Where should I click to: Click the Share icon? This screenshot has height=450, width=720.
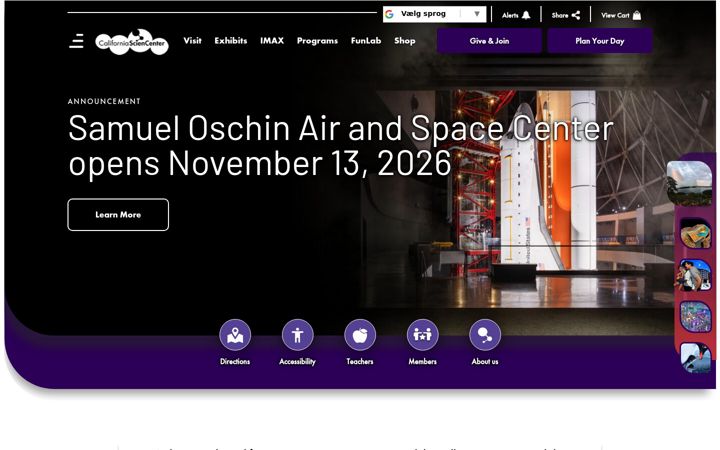(576, 15)
